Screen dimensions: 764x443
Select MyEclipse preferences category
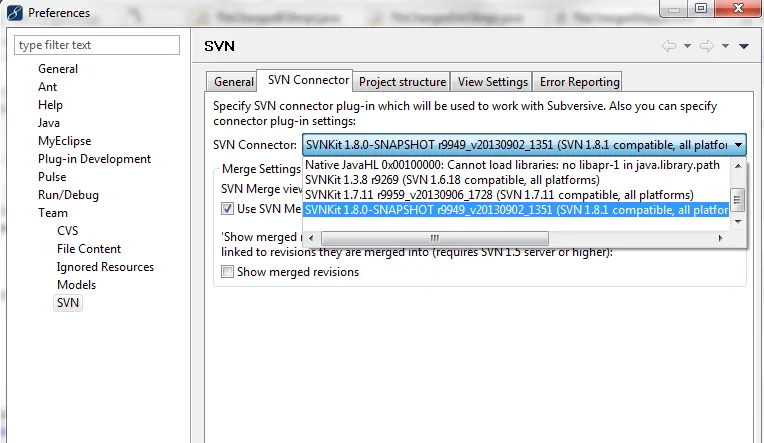pos(64,141)
